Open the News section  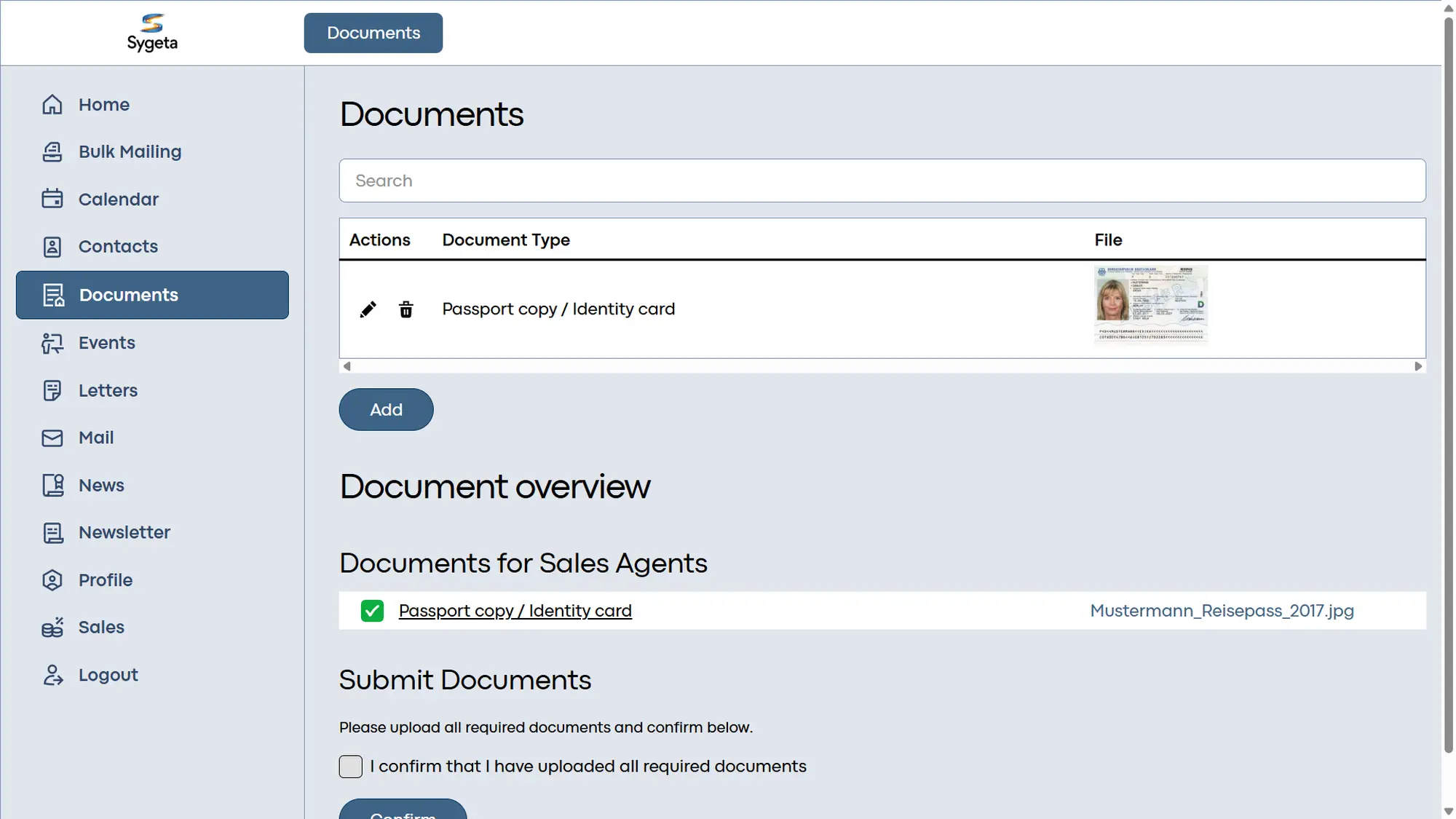coord(101,485)
